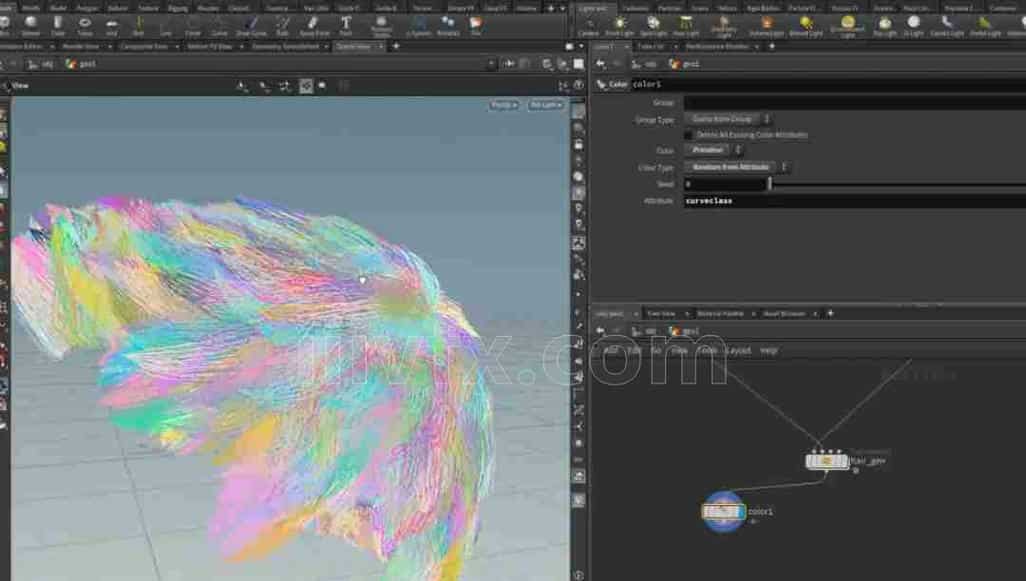The image size is (1026, 581).
Task: Add a Camera from the lights shelf
Action: tap(588, 26)
